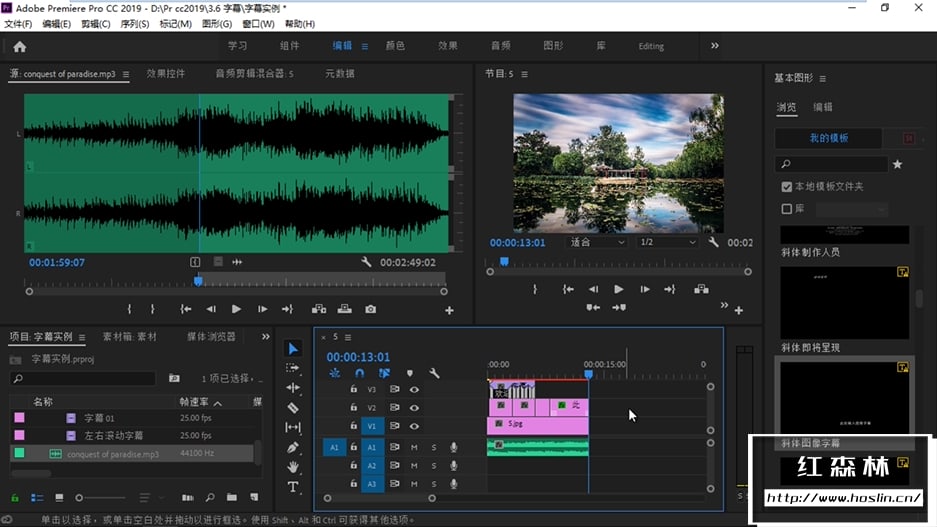
Task: Toggle V1 track visibility eye
Action: (x=414, y=426)
